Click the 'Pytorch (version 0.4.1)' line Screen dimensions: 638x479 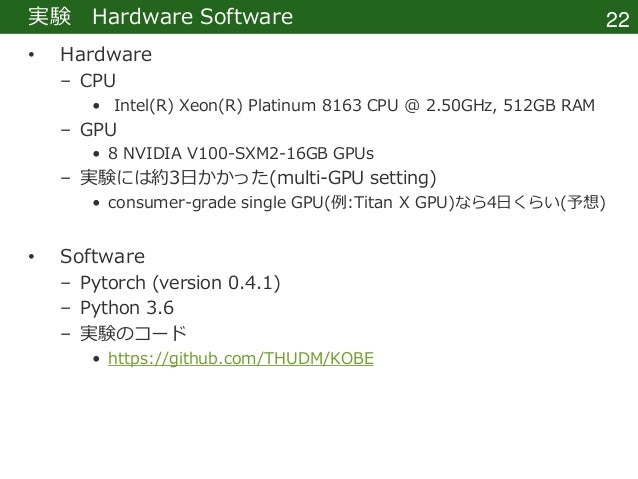click(x=180, y=282)
